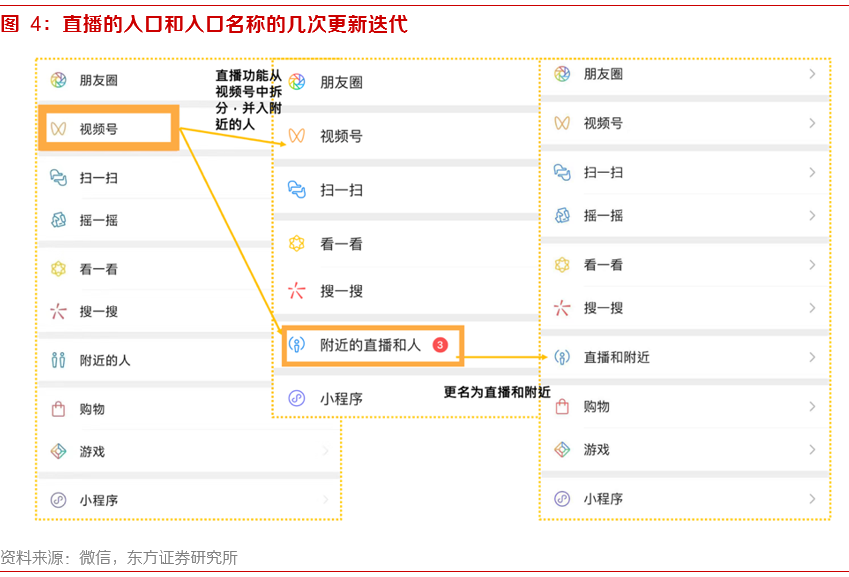Select 视频号 label in middle panel

tap(341, 136)
